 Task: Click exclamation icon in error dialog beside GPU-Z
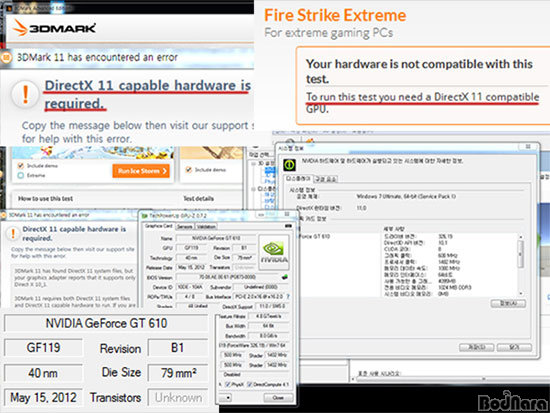pos(13,233)
